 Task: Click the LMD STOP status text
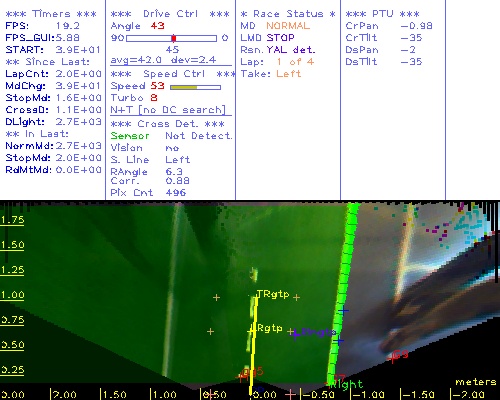[267, 38]
